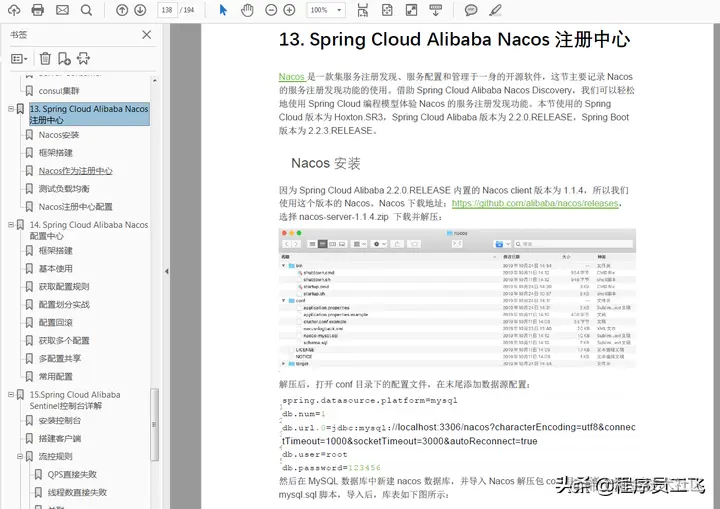The height and width of the screenshot is (509, 720).
Task: Go to previous page arrow
Action: click(122, 10)
